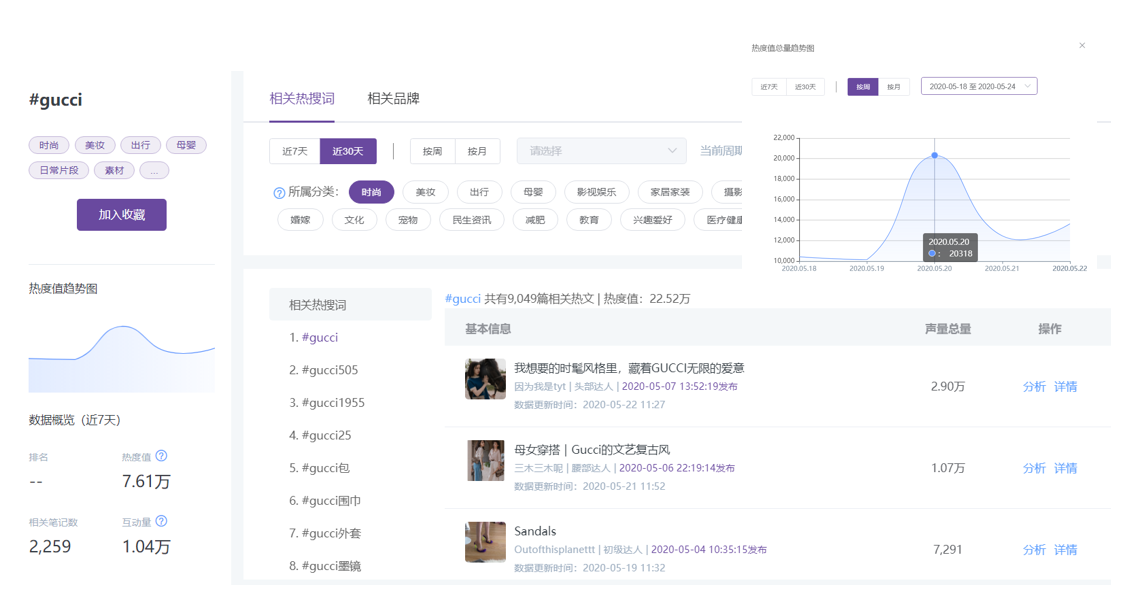Open thumbnail of 母女穿搭 post
Image resolution: width=1129 pixels, height=598 pixels.
click(x=485, y=461)
